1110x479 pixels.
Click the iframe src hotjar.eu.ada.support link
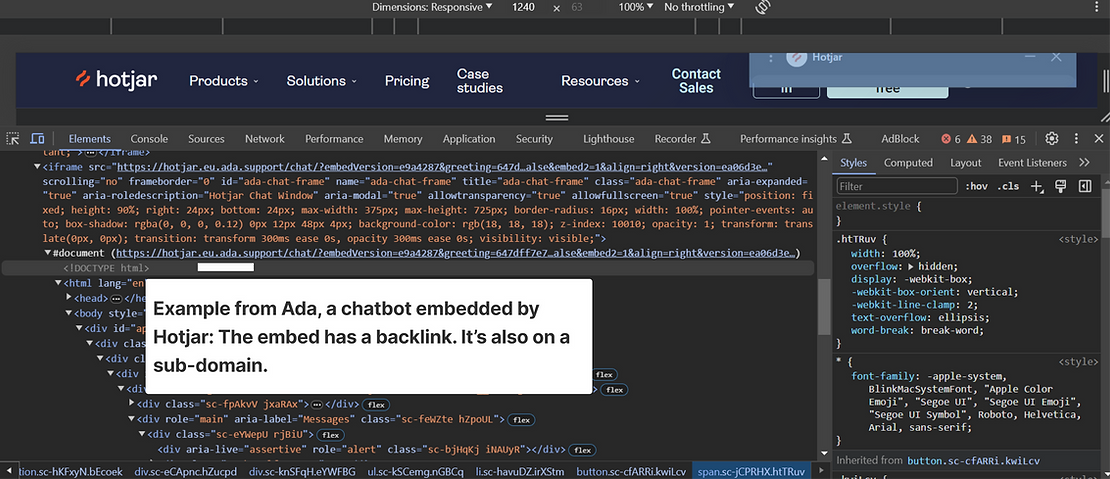click(442, 167)
